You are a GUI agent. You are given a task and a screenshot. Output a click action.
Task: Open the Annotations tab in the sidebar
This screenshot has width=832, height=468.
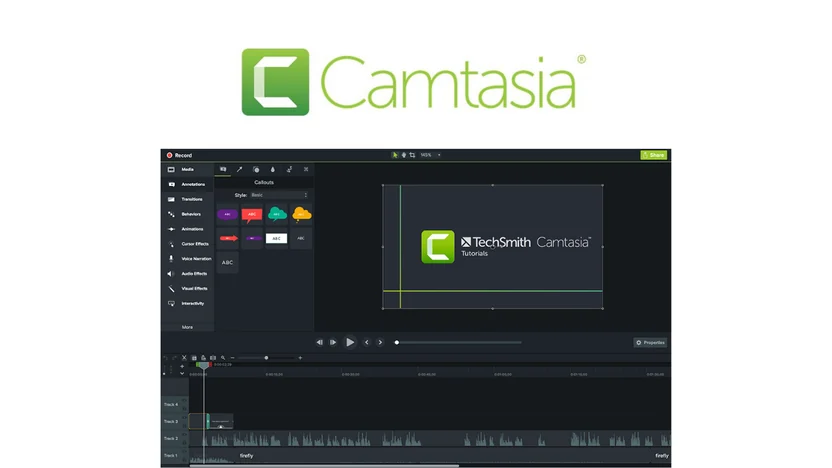(187, 184)
